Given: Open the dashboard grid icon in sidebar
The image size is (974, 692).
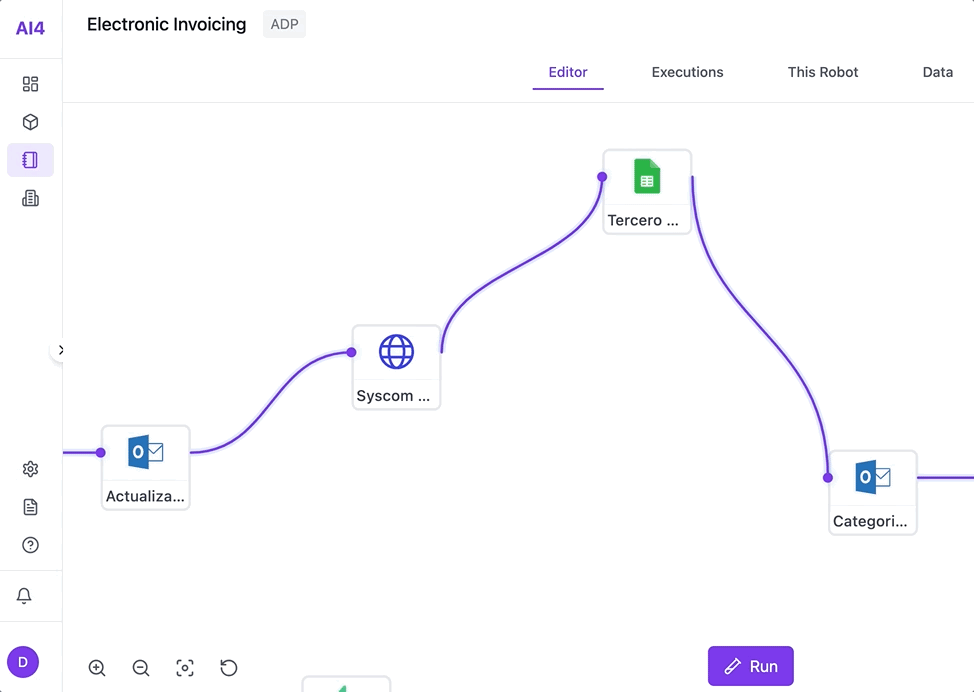Looking at the screenshot, I should [x=30, y=84].
